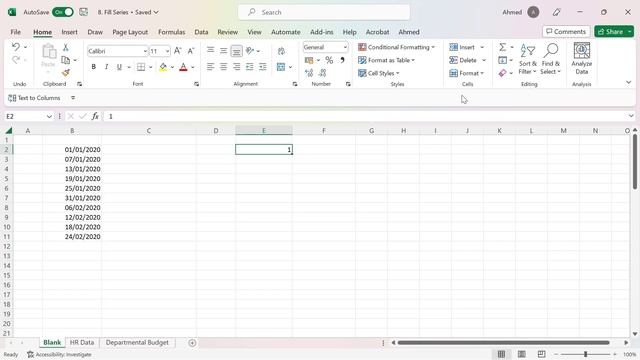640x360 pixels.
Task: Open the File menu
Action: (x=16, y=32)
